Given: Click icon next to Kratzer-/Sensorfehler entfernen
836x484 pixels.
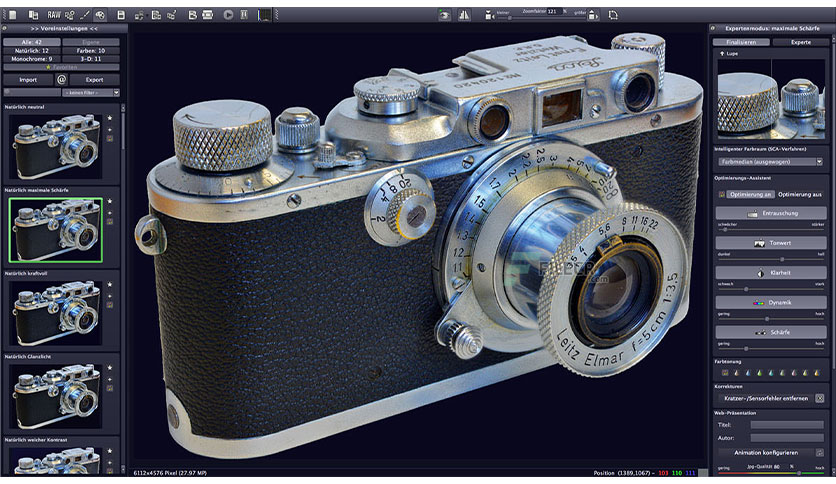Looking at the screenshot, I should [x=819, y=398].
